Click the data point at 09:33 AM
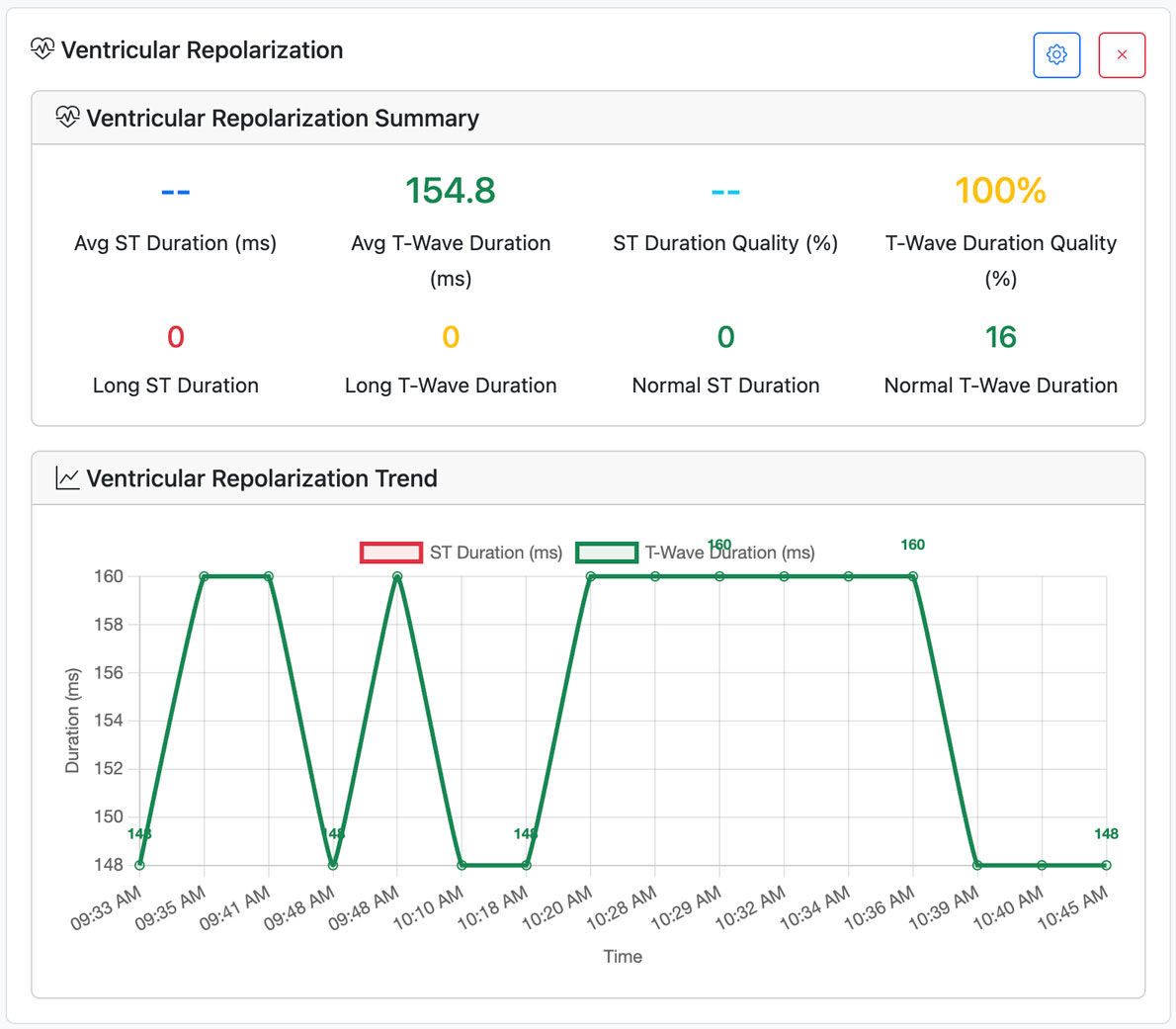The width and height of the screenshot is (1176, 1029). tap(139, 865)
